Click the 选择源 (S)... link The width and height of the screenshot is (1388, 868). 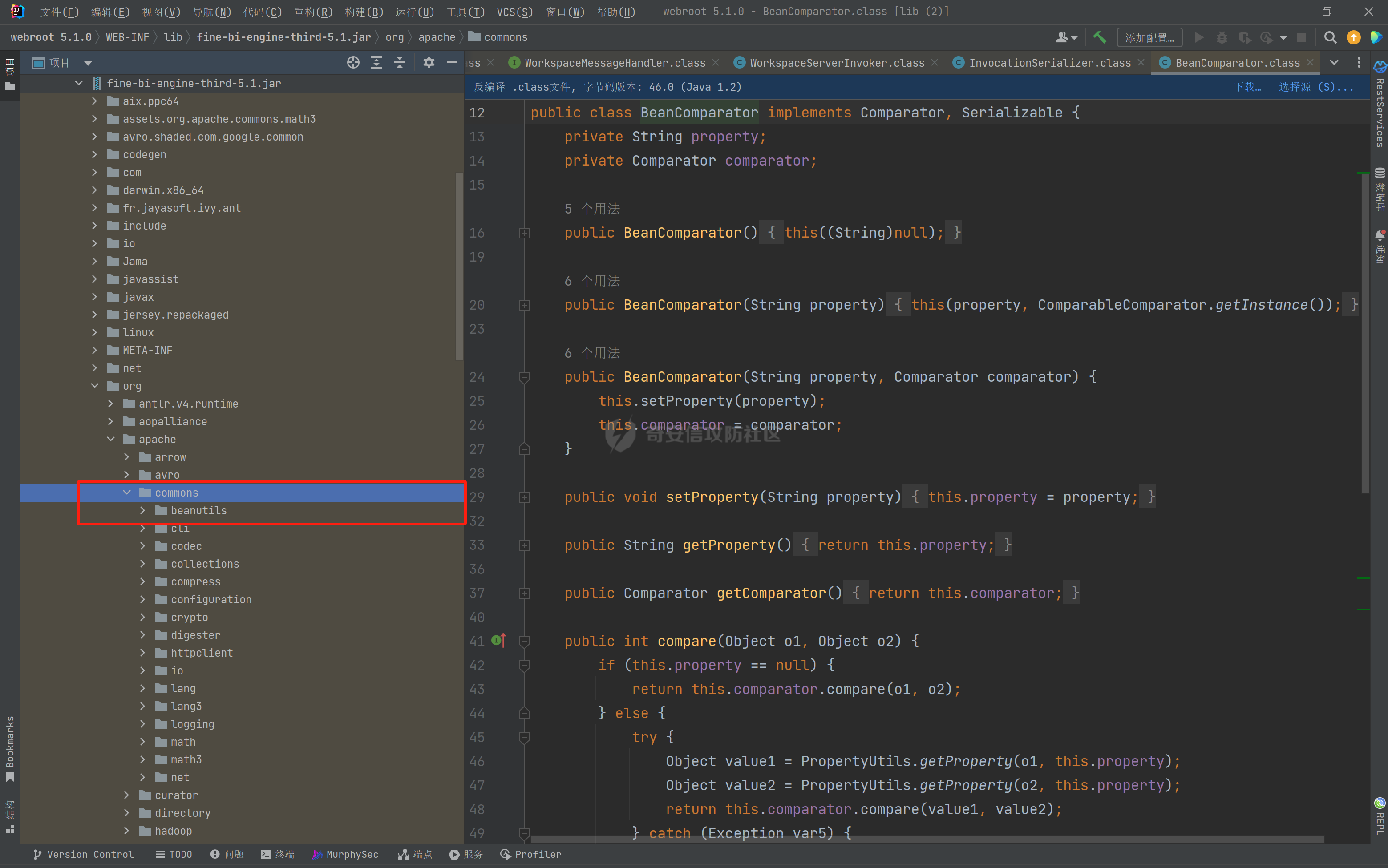1315,87
